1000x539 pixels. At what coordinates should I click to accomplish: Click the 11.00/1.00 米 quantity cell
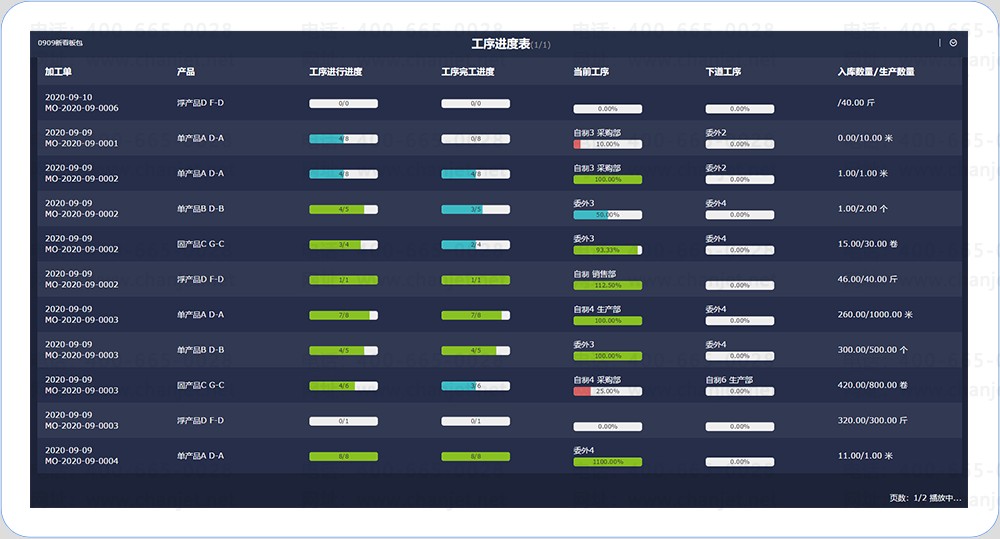pos(865,455)
